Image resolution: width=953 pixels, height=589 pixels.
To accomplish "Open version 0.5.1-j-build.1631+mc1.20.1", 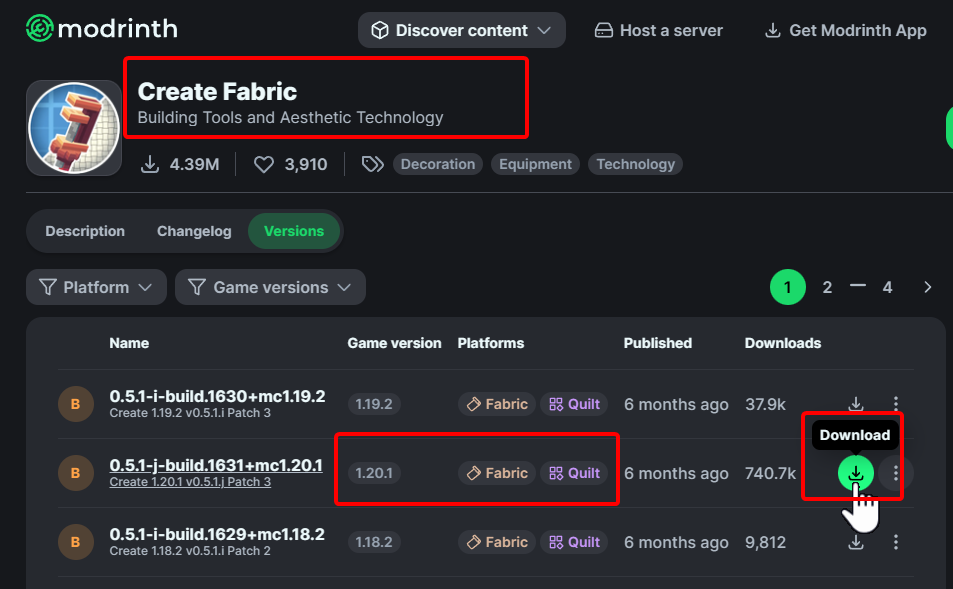I will click(x=216, y=465).
